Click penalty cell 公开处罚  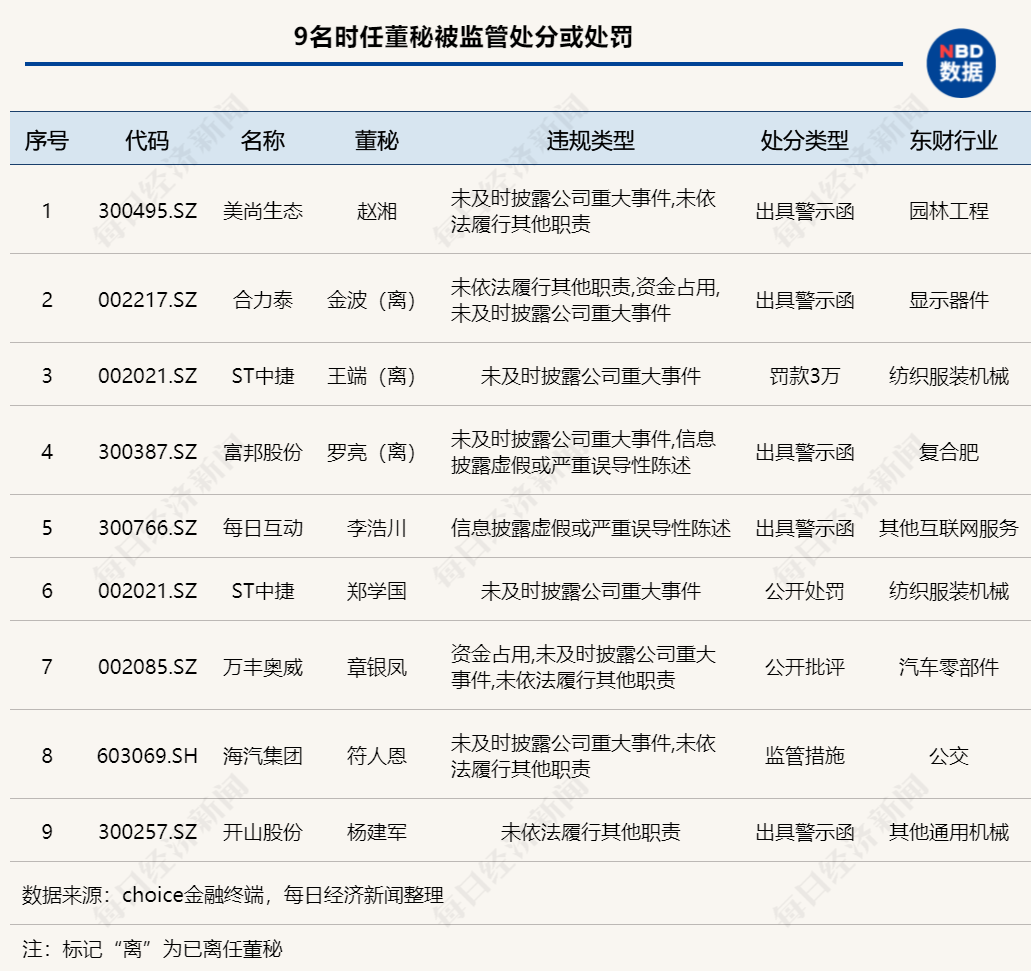[x=804, y=591]
